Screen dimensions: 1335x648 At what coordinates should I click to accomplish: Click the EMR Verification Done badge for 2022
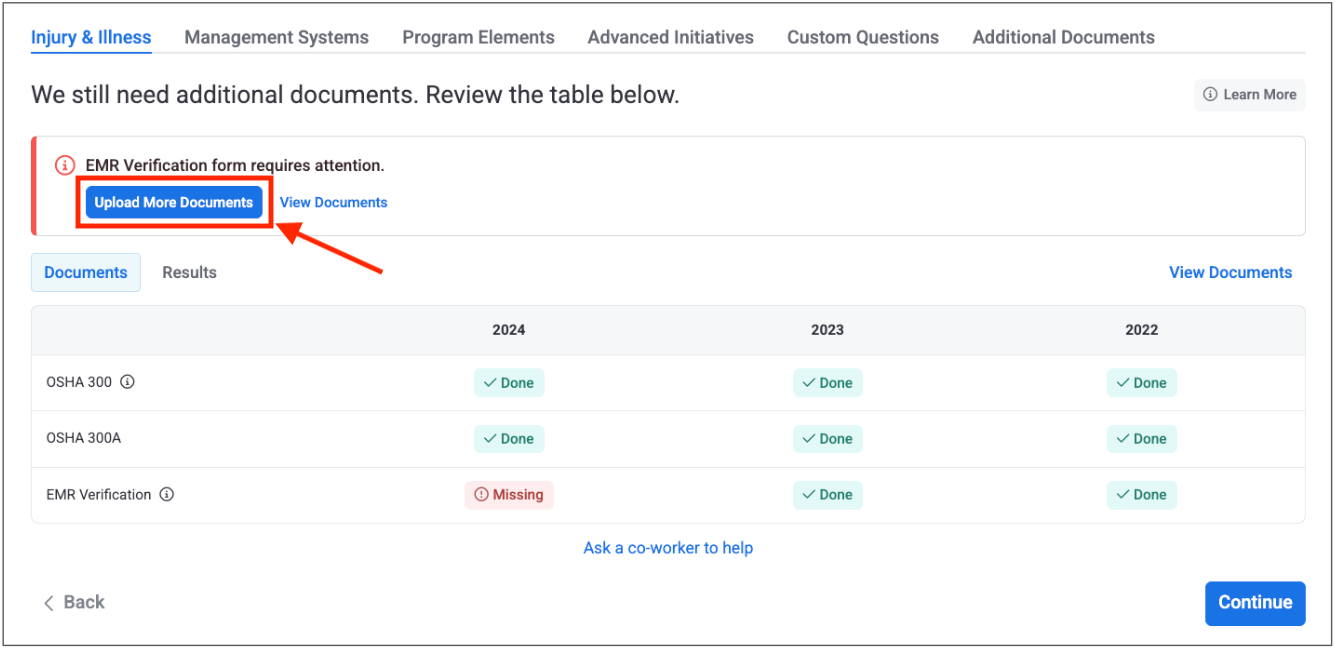(x=1141, y=495)
